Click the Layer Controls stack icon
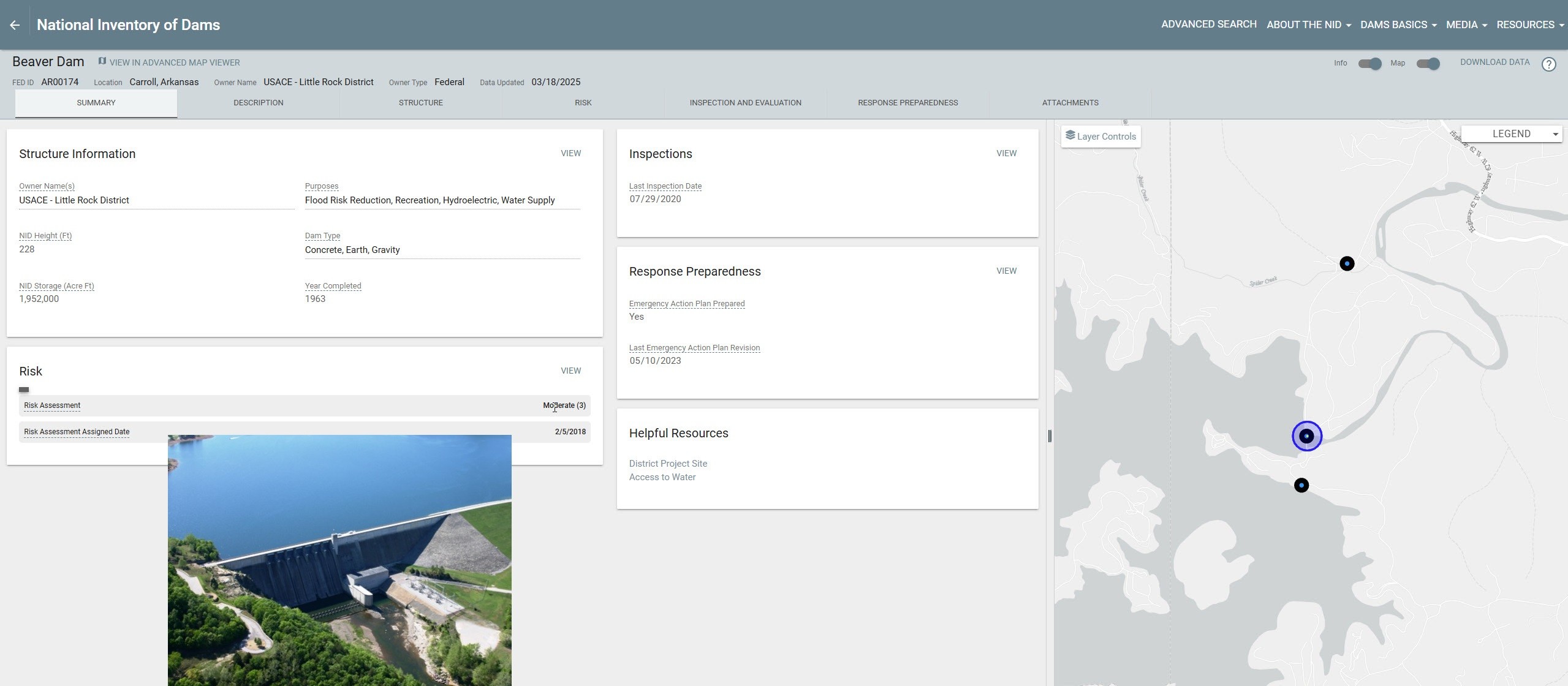 pyautogui.click(x=1070, y=135)
